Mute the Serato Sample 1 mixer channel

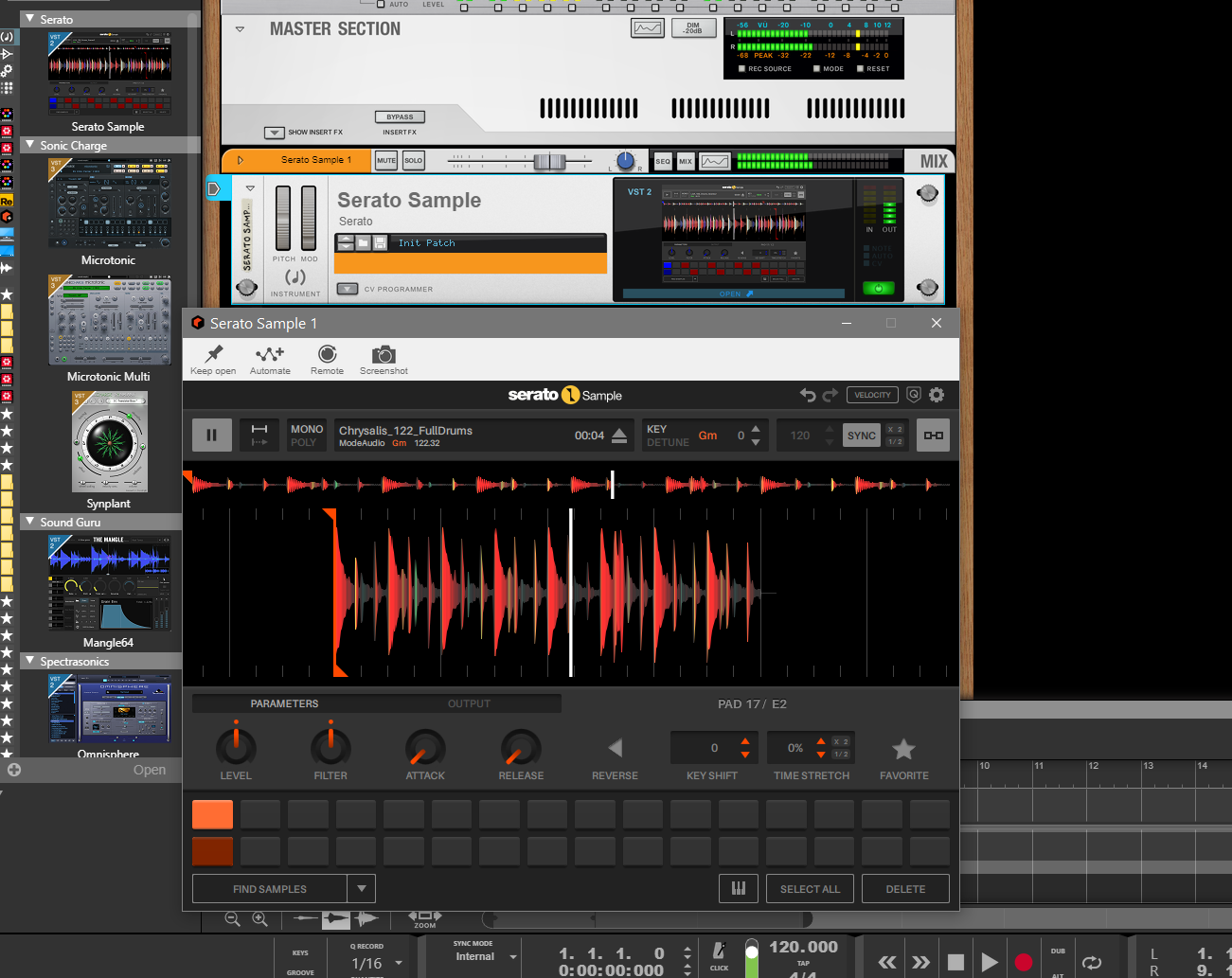tap(386, 161)
